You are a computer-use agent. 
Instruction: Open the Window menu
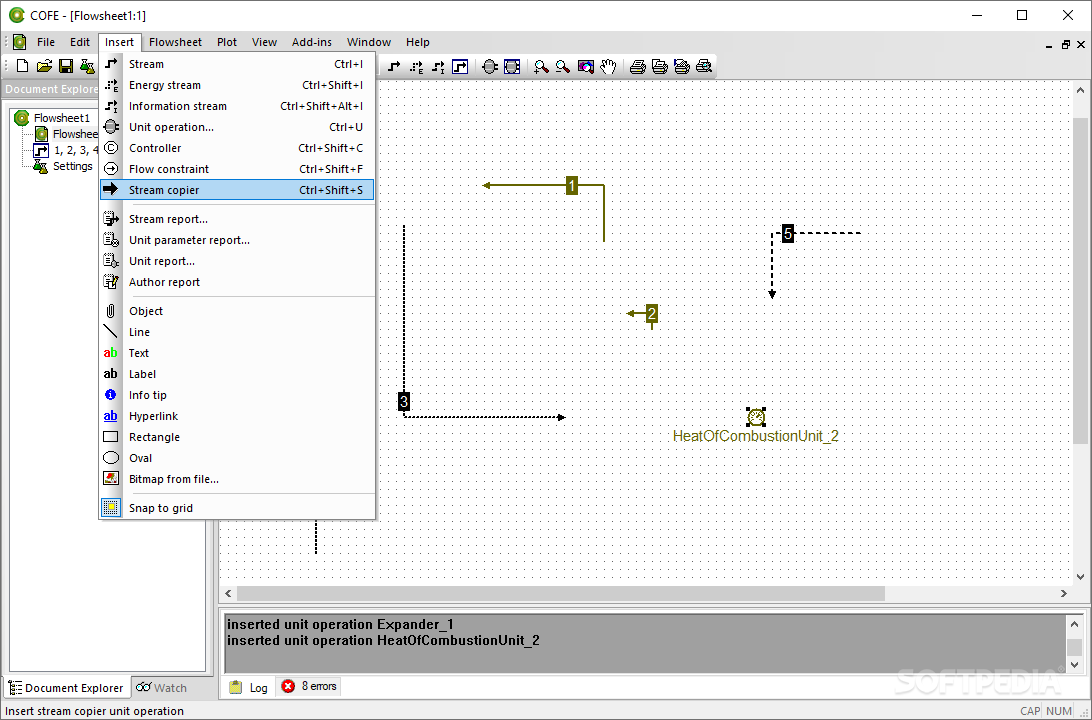click(x=369, y=42)
